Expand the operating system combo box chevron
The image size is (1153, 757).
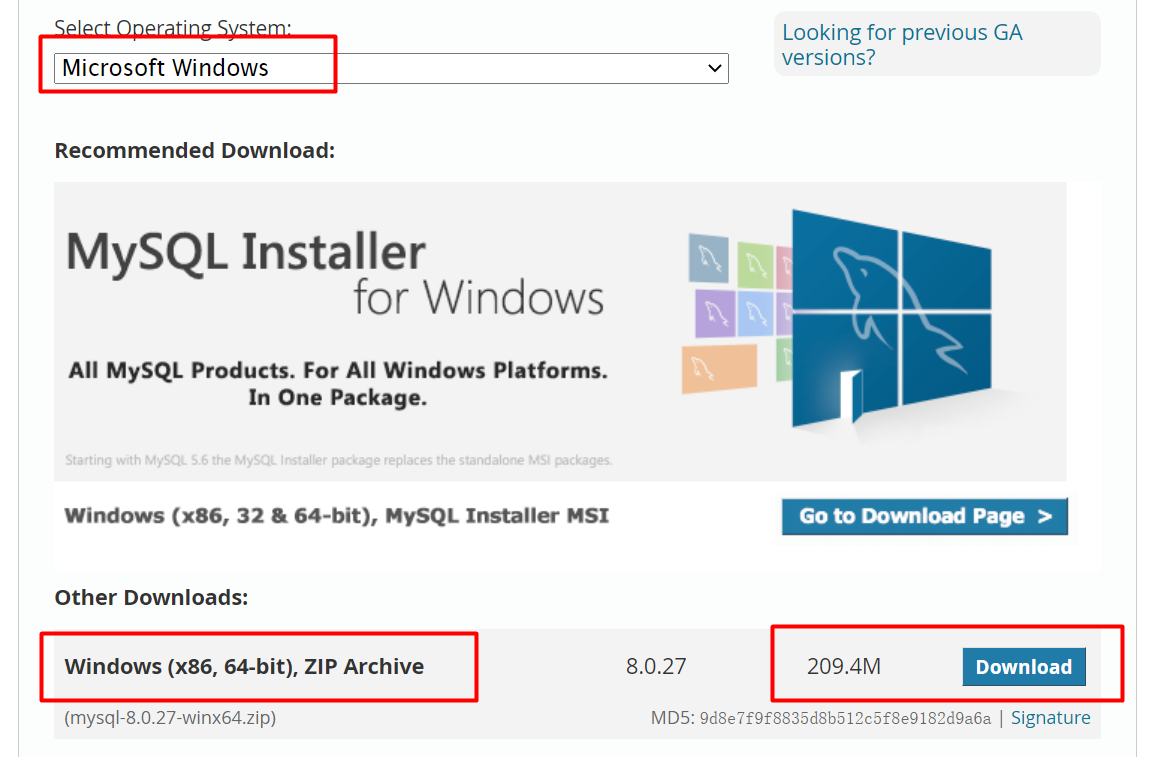[x=714, y=68]
